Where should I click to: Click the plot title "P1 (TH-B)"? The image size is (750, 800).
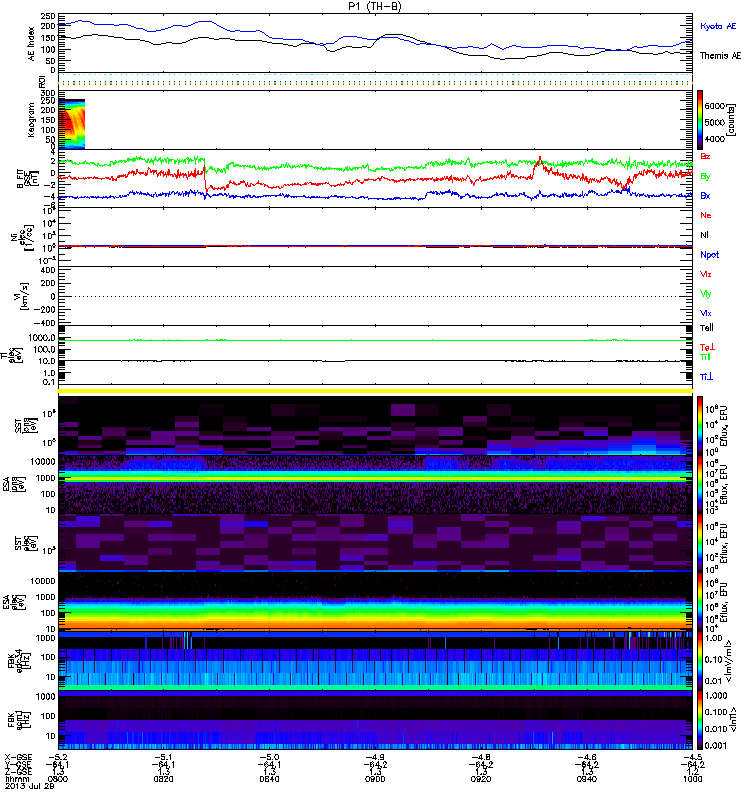coord(375,6)
